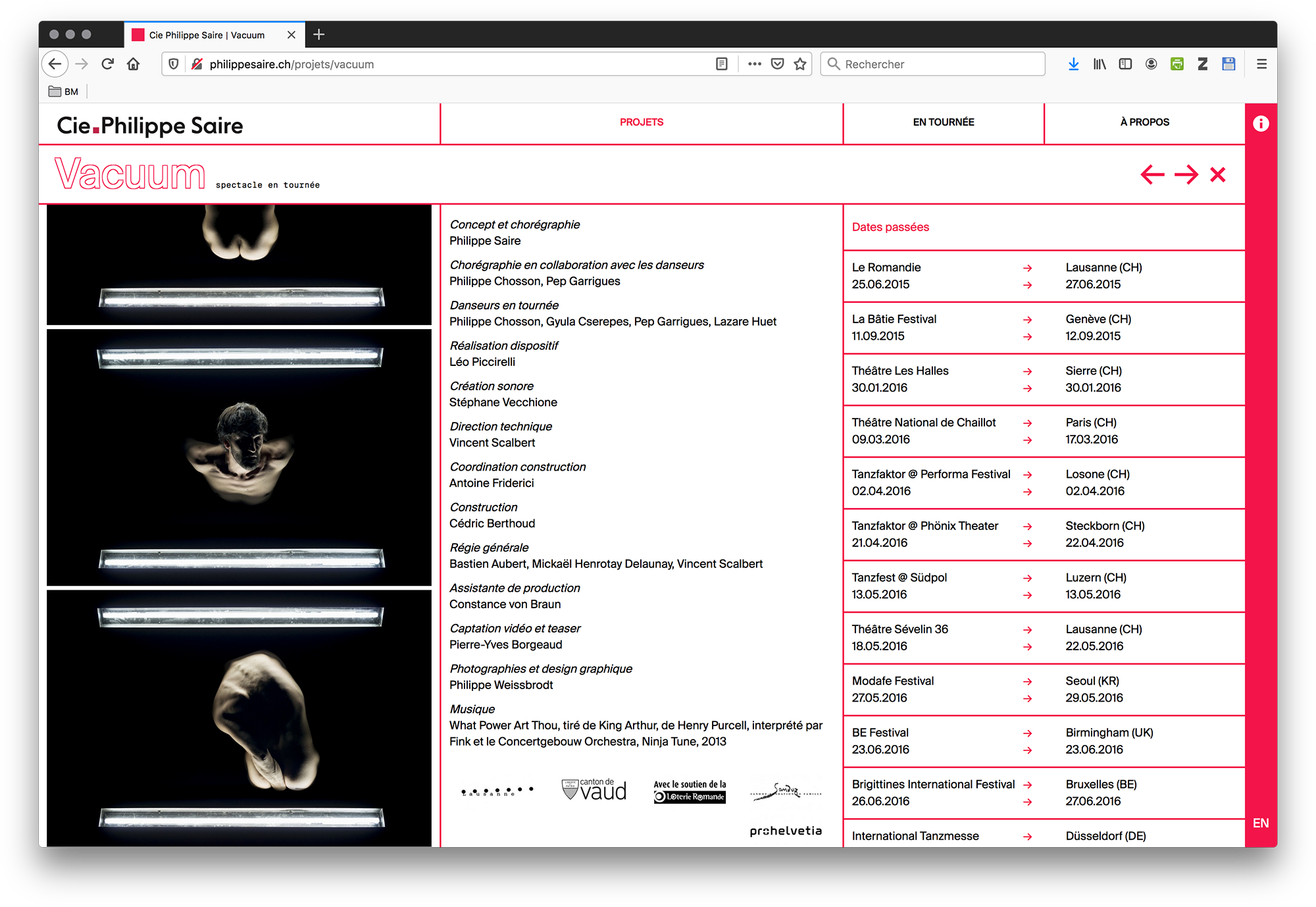Show the library icon in toolbar
The height and width of the screenshot is (907, 1316).
point(1100,64)
